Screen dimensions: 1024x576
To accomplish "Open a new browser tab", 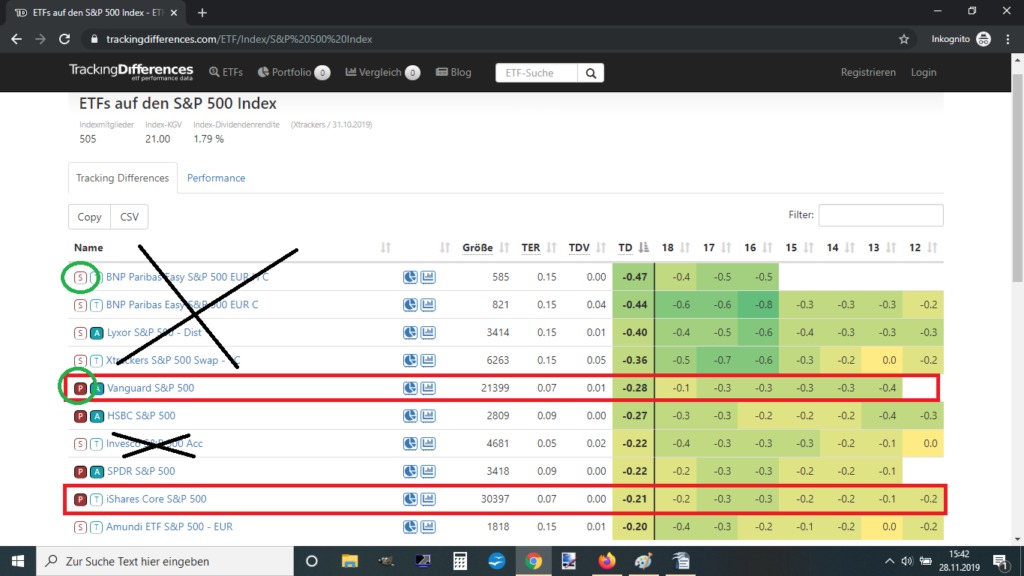I will (x=202, y=12).
